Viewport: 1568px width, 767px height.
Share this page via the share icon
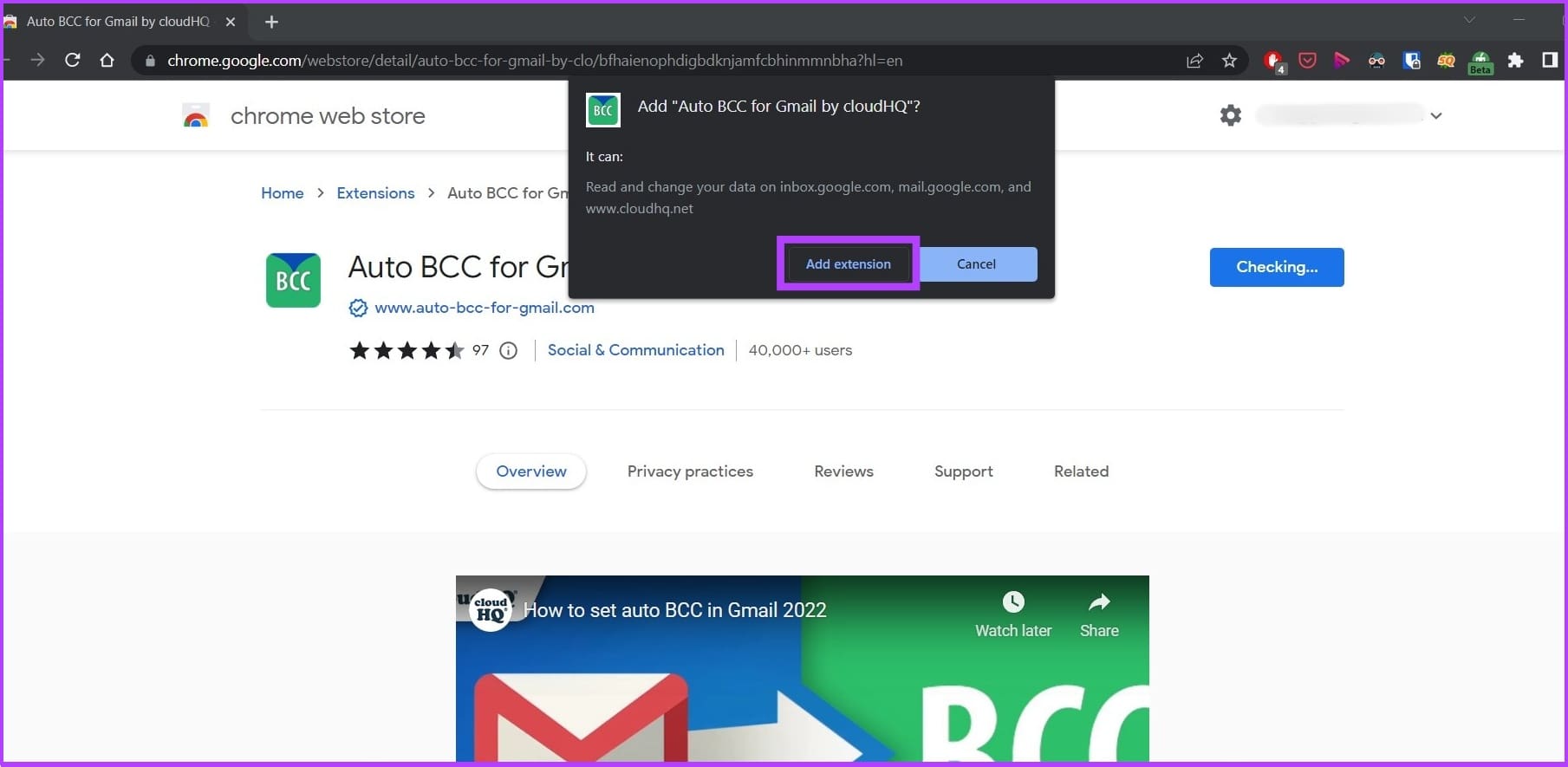click(1194, 60)
